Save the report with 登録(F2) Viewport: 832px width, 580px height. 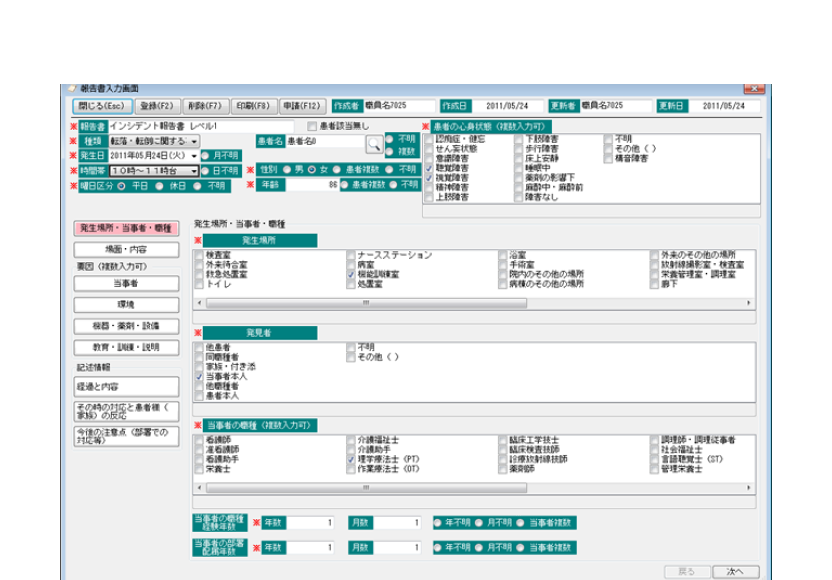157,106
